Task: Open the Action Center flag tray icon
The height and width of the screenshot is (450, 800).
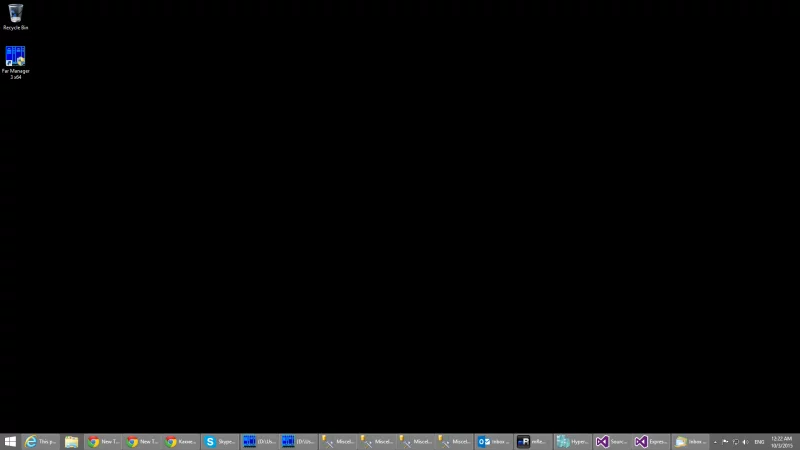Action: tap(725, 442)
